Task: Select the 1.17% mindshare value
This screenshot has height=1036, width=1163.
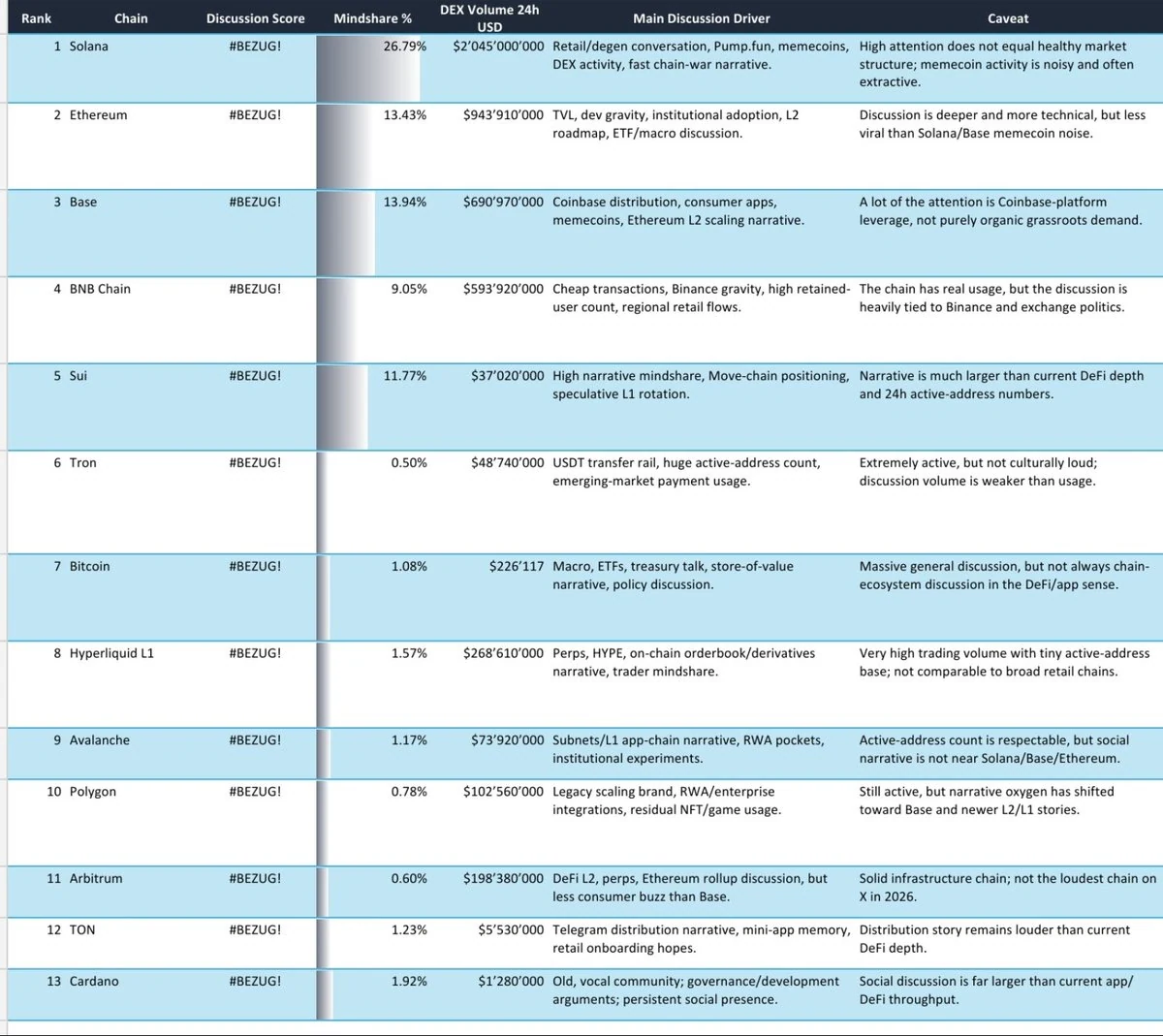Action: [409, 740]
